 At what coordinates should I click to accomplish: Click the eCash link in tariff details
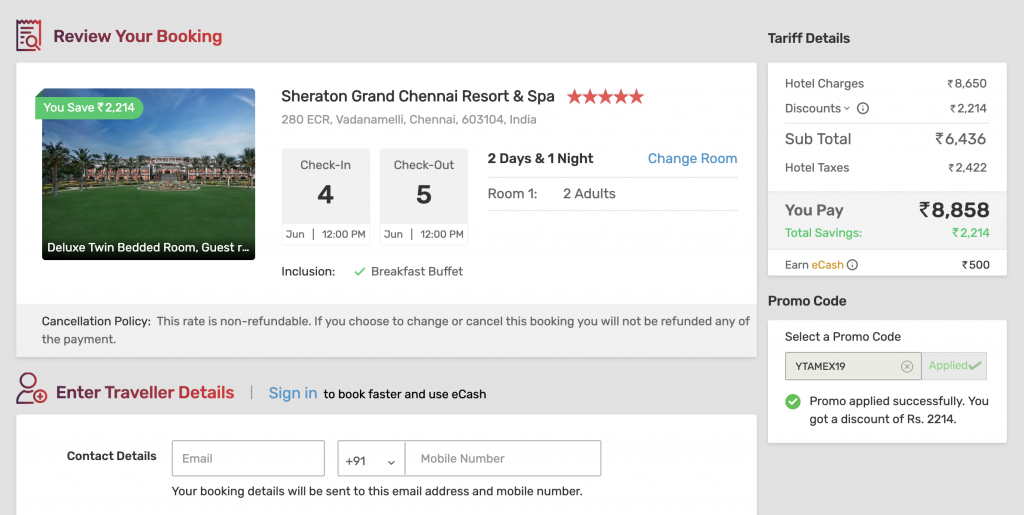pyautogui.click(x=827, y=265)
